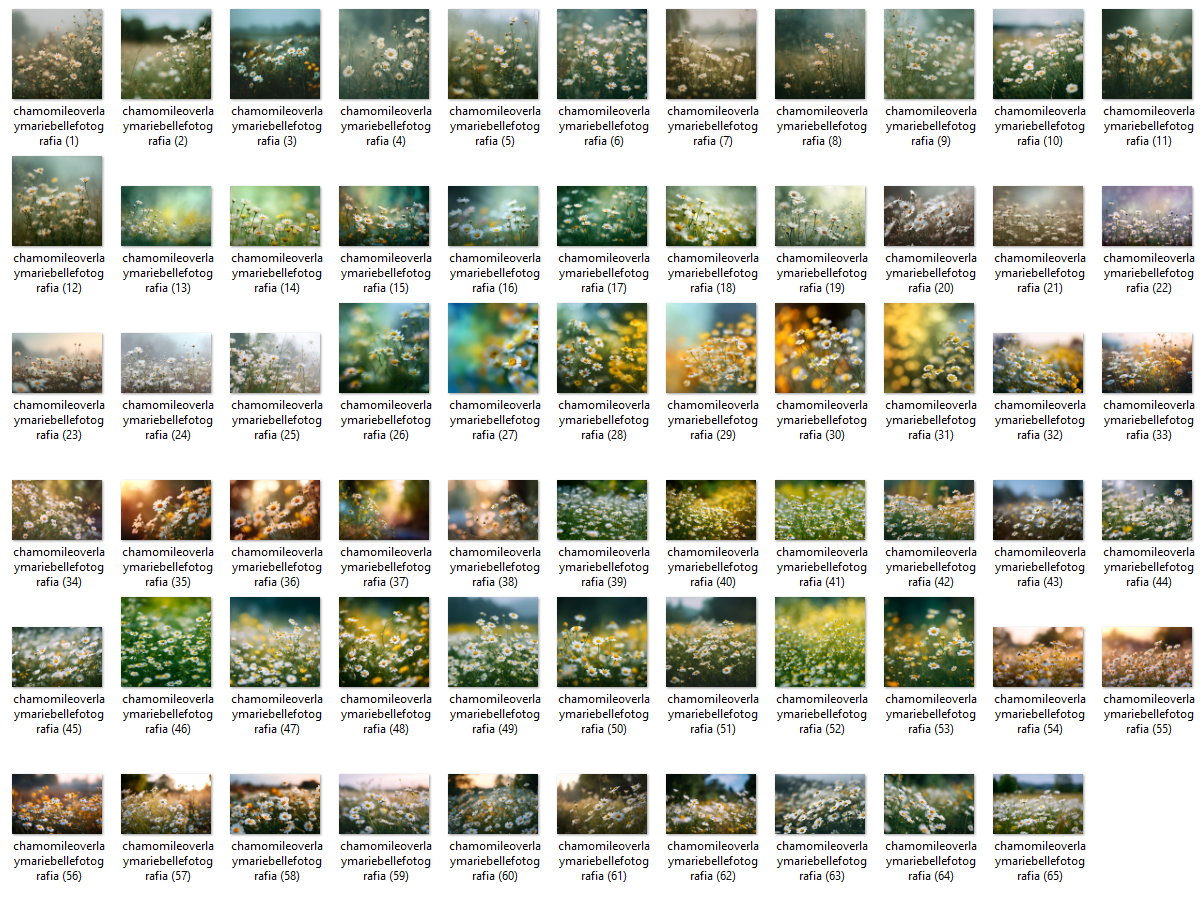Click thumbnail numbered (11)
The image size is (1203, 903).
pyautogui.click(x=1147, y=55)
